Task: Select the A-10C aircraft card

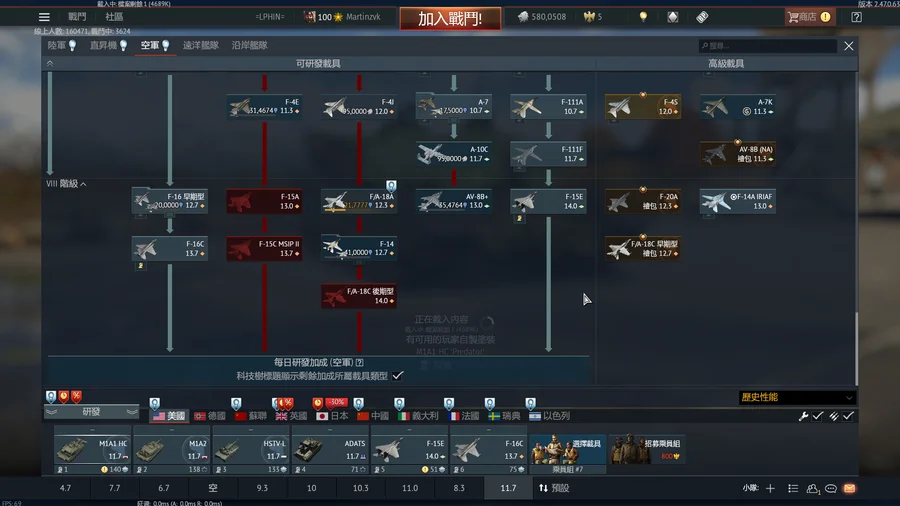Action: click(453, 154)
